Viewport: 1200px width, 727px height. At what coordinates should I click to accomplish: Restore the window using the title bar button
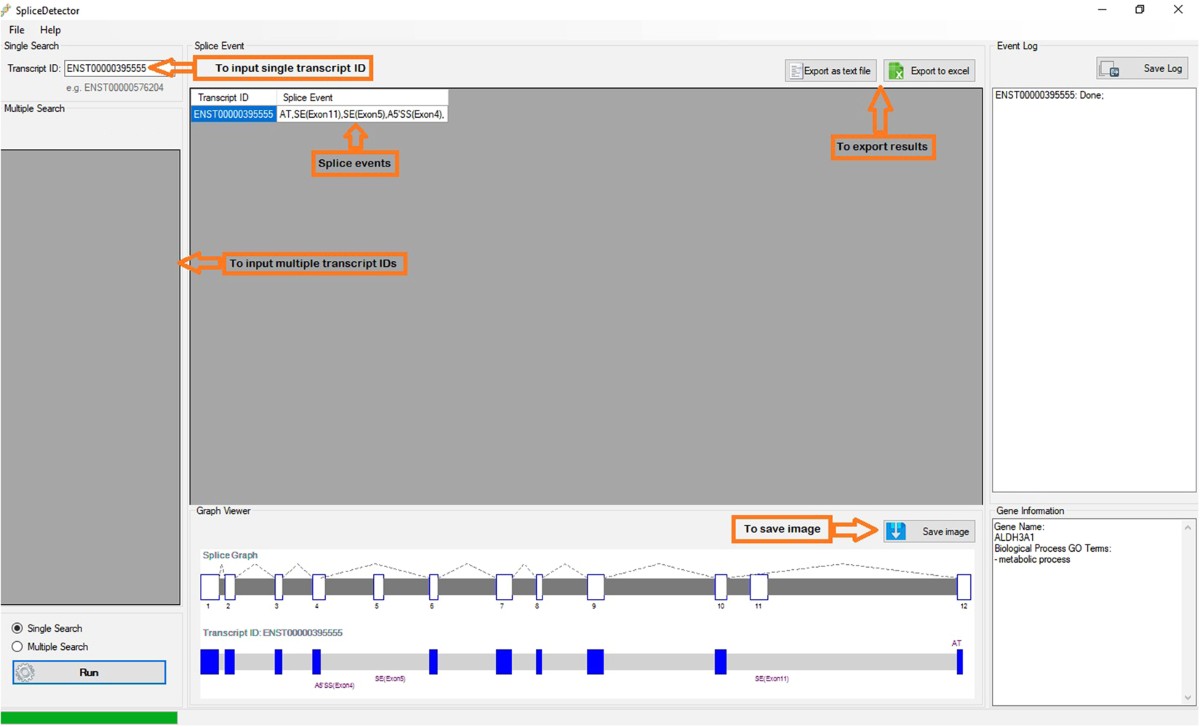click(1139, 10)
